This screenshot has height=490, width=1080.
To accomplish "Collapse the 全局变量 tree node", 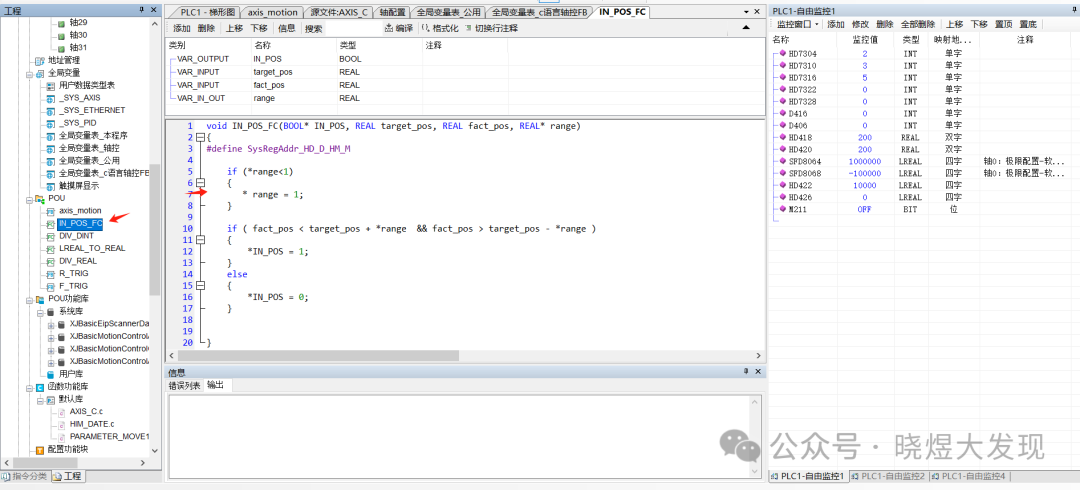I will (29, 73).
